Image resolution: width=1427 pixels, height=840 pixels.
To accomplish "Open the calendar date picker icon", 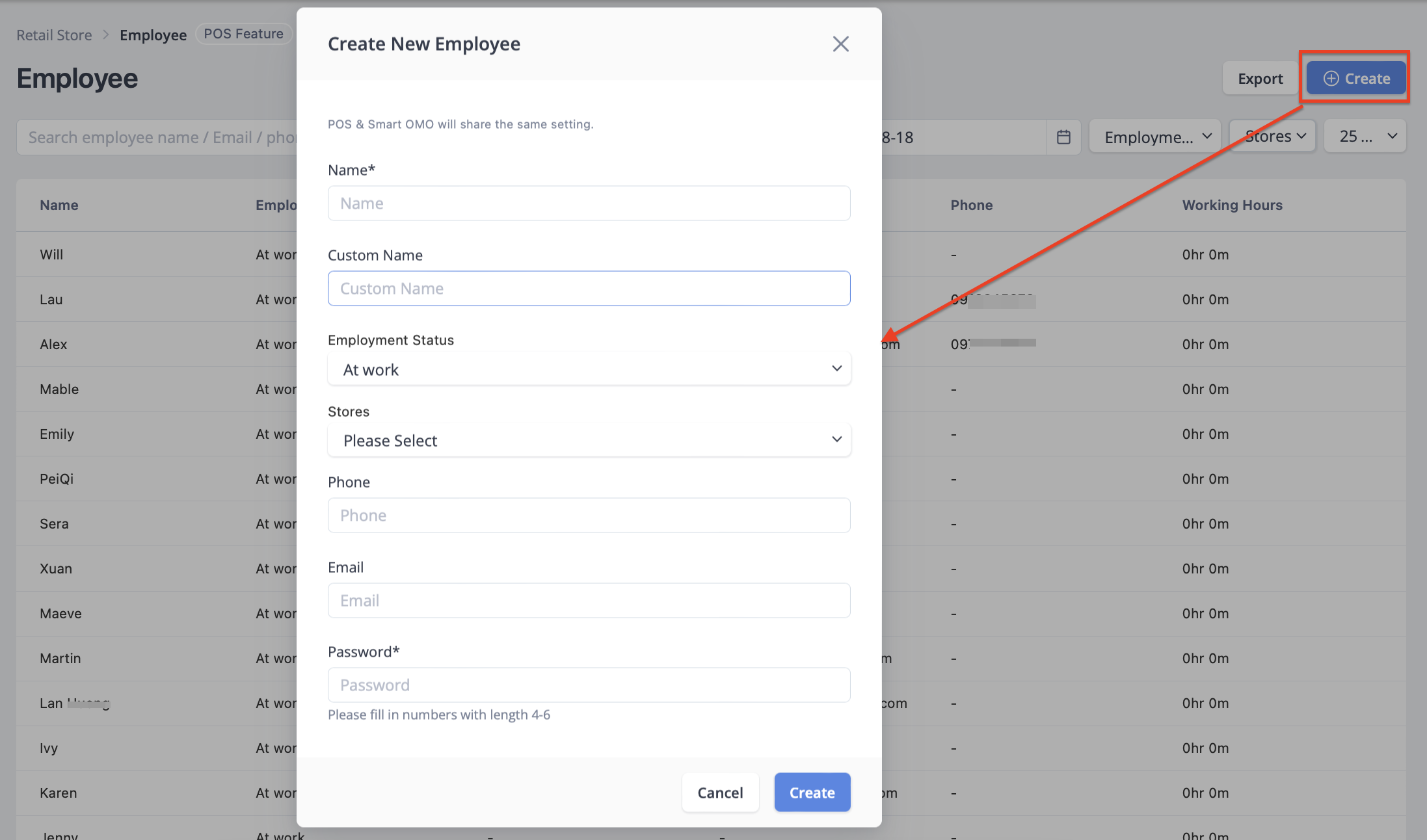I will (1063, 137).
